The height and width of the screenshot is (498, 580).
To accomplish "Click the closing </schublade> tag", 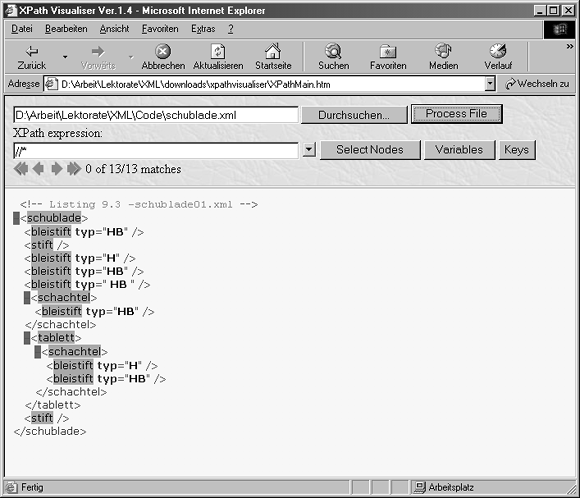I will click(50, 432).
